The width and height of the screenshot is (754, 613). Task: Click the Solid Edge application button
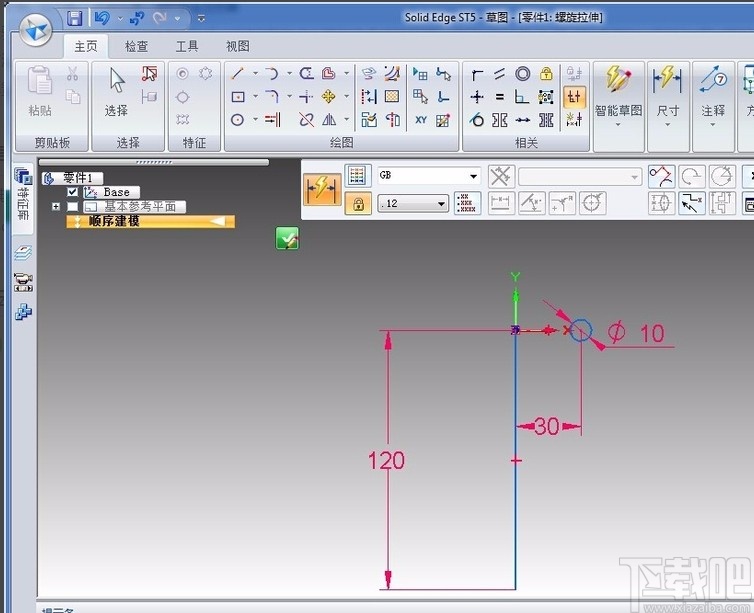(37, 30)
